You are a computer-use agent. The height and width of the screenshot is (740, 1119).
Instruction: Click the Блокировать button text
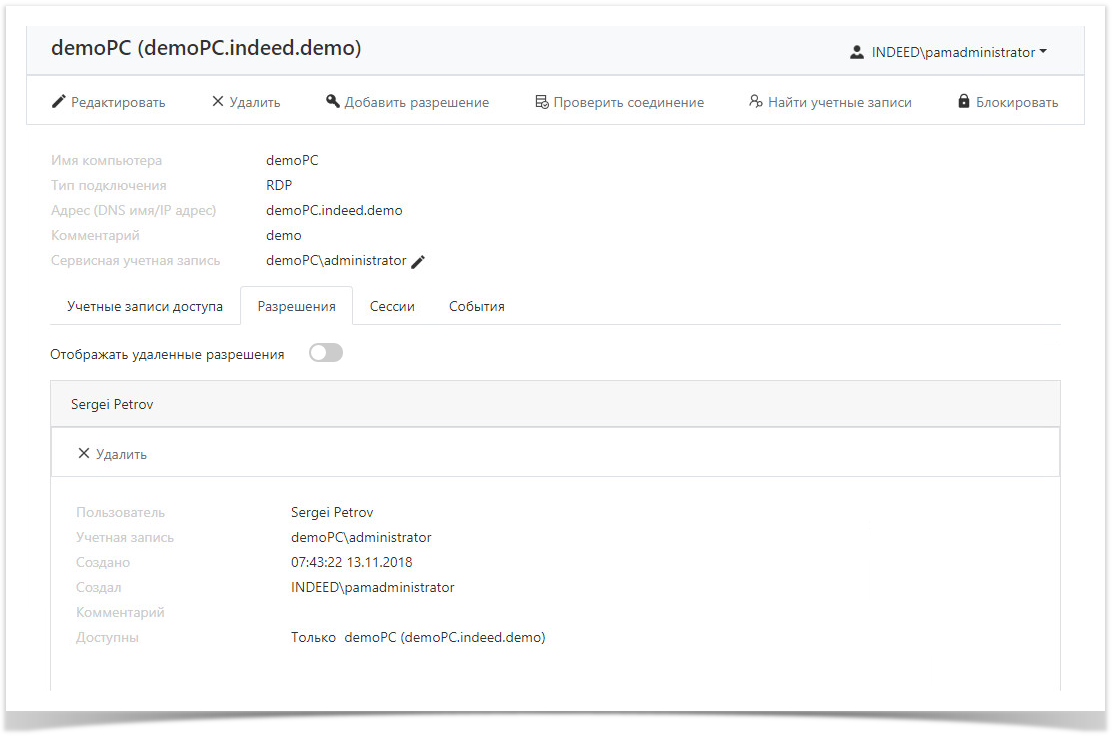pyautogui.click(x=1016, y=102)
